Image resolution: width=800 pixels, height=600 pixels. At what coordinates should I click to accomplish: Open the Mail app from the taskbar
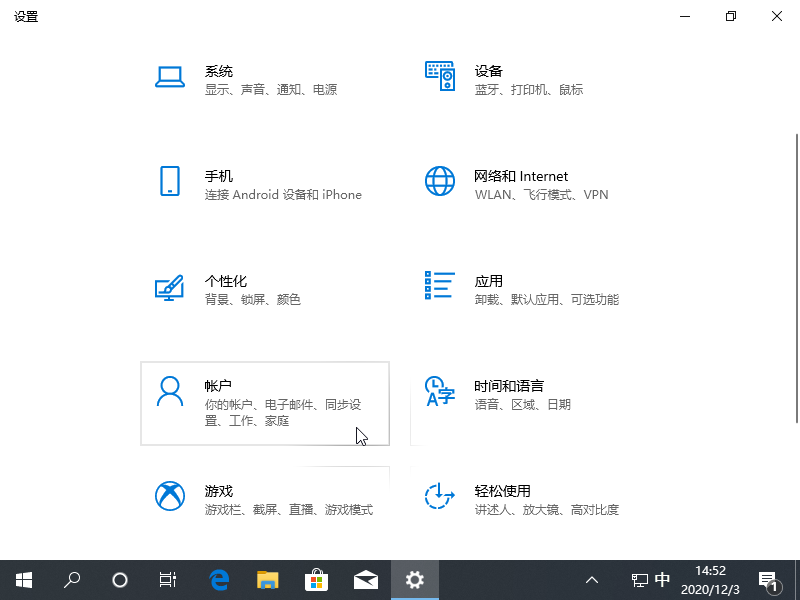point(366,579)
